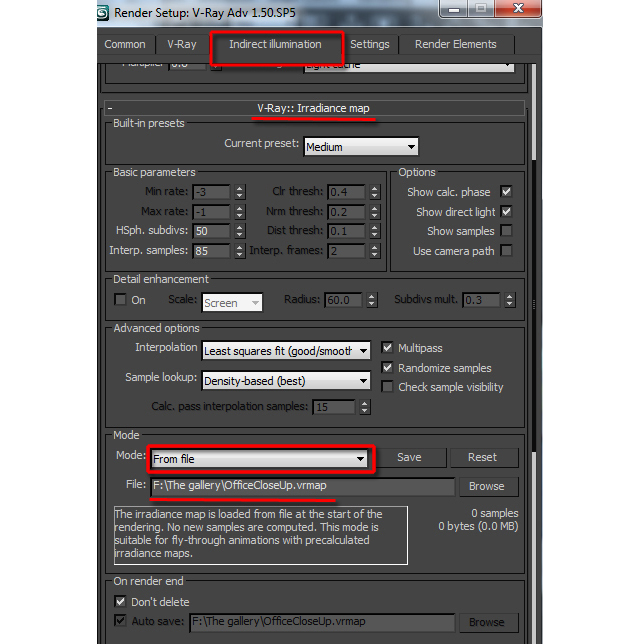Screen dimensions: 640x644
Task: Click the Dist thresh spinner arrows
Action: (374, 231)
